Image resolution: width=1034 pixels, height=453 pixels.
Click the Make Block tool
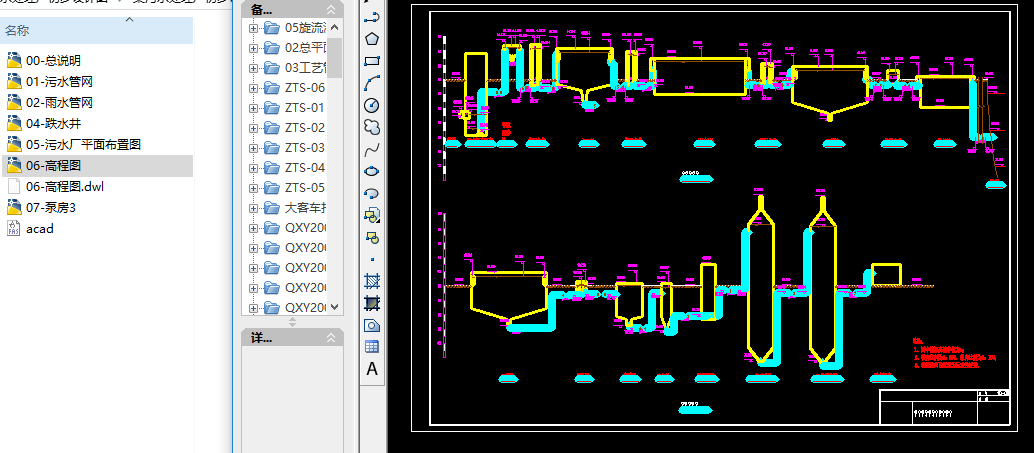point(372,237)
